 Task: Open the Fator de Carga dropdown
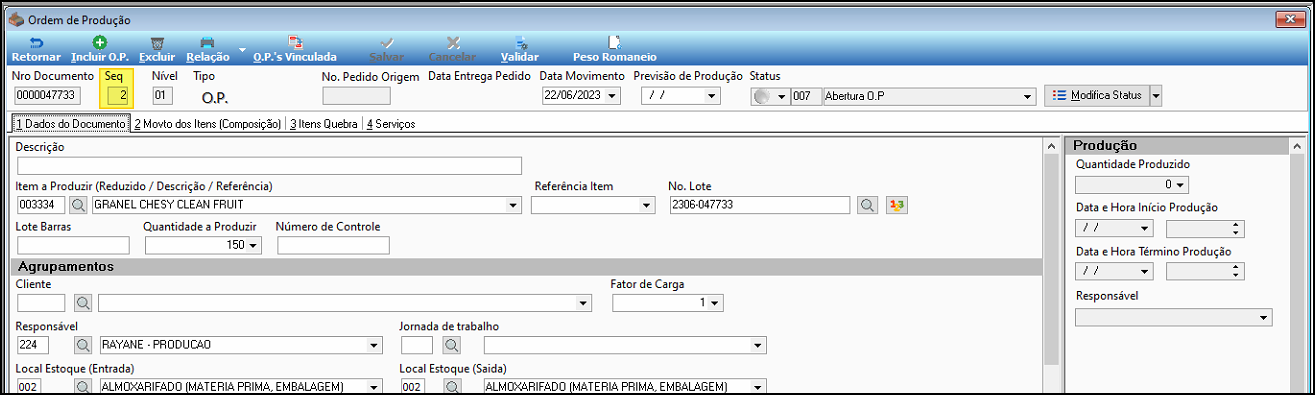[715, 303]
